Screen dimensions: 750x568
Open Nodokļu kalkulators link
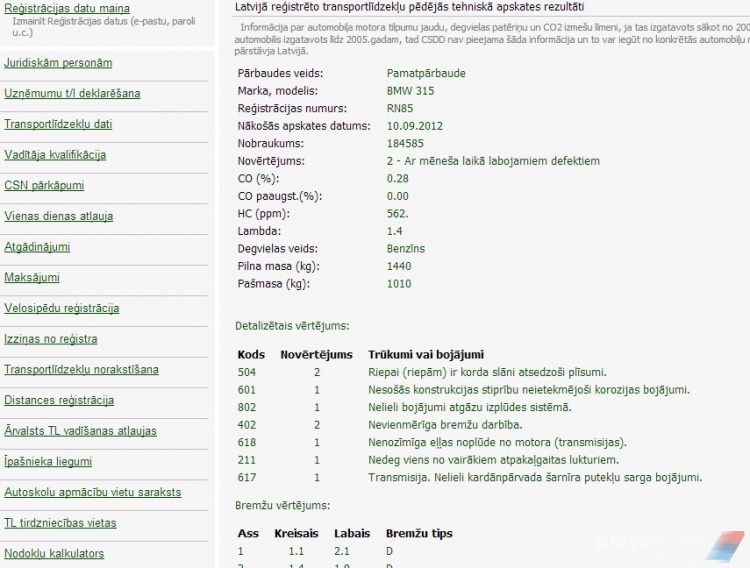click(x=54, y=554)
